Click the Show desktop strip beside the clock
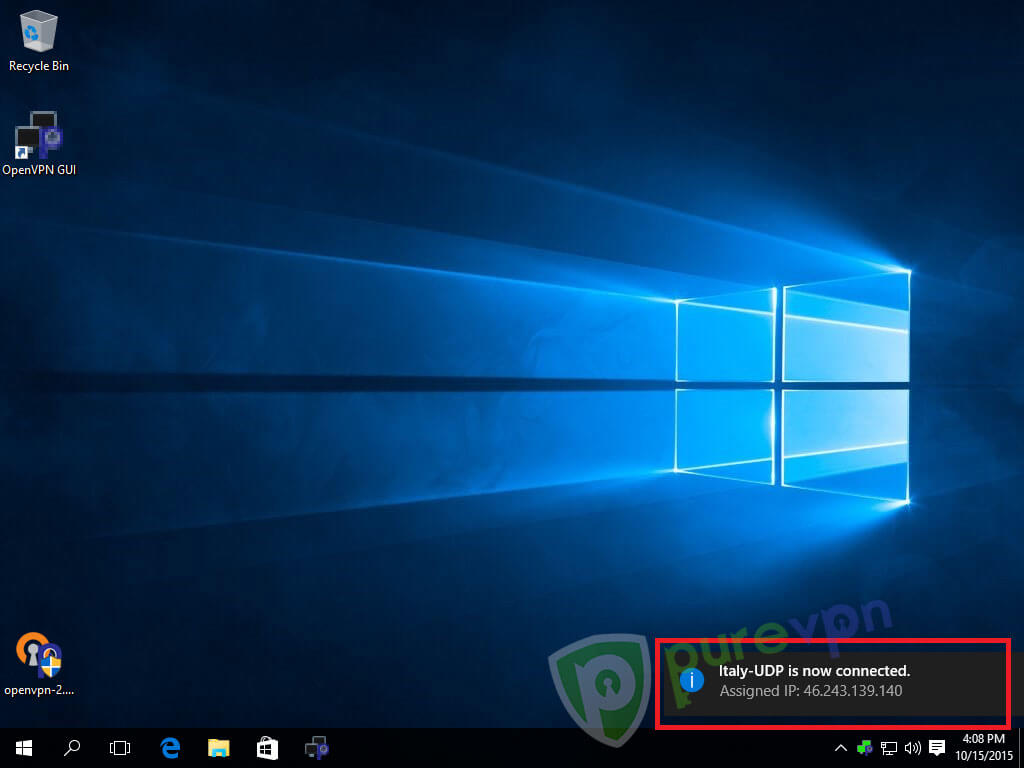1024x768 pixels. [1021, 748]
